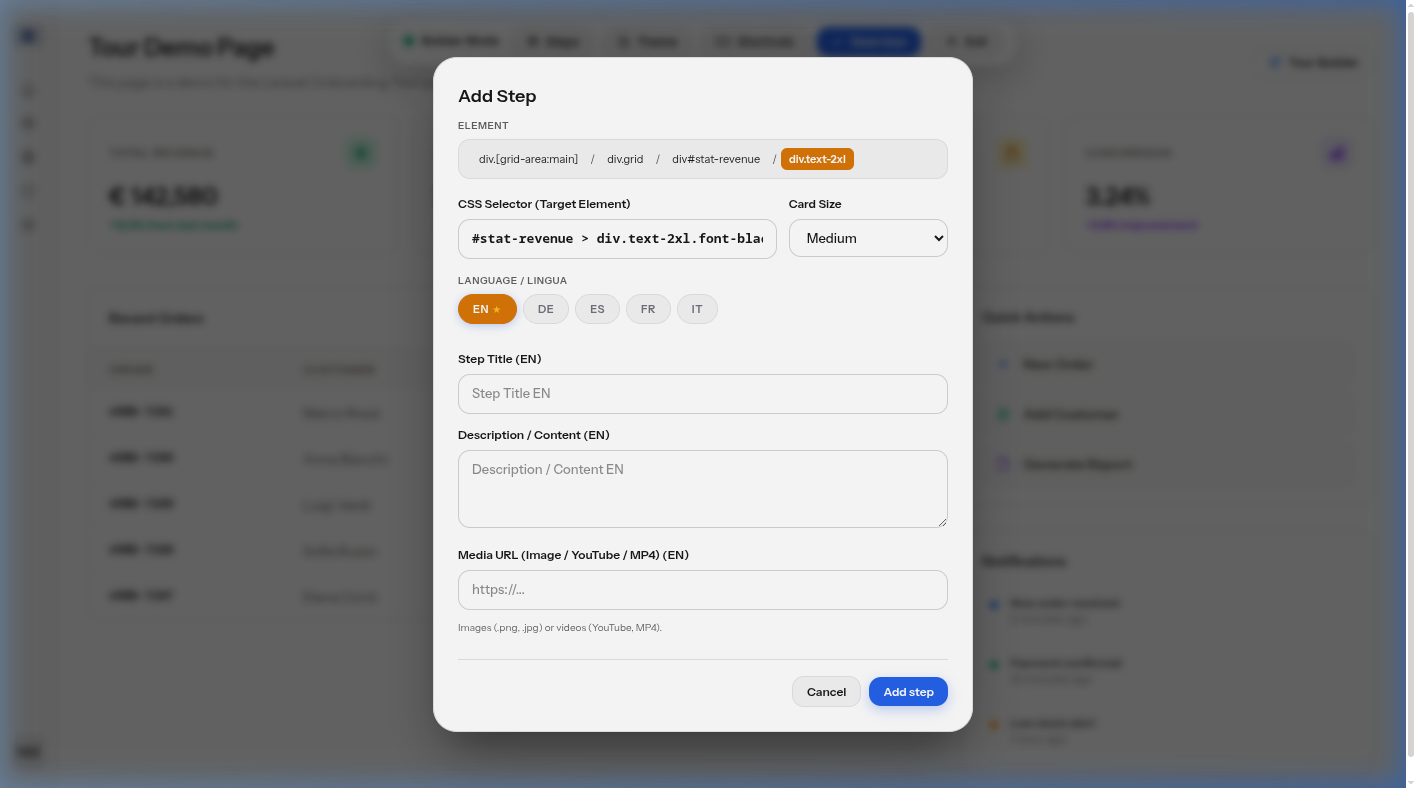The image size is (1416, 788).
Task: Focus the CSS Selector target element field
Action: [617, 239]
